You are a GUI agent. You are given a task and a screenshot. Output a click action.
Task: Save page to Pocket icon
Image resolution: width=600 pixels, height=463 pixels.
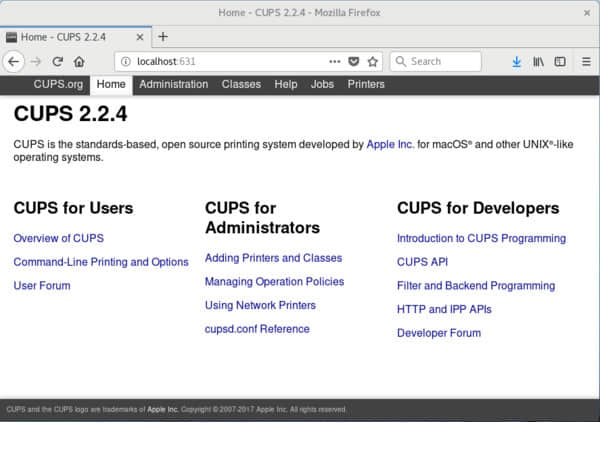click(354, 61)
